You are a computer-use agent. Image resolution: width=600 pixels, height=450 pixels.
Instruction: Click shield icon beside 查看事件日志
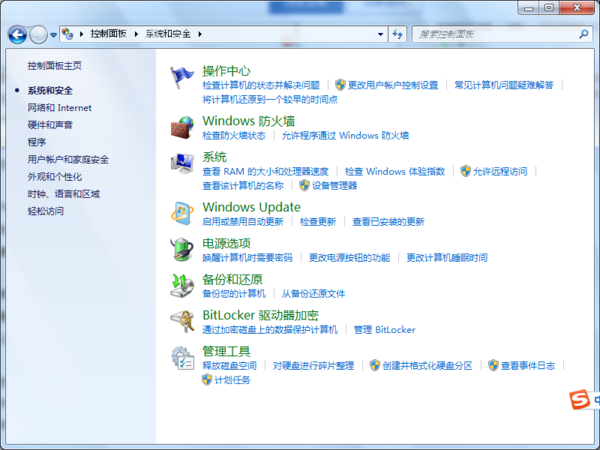pyautogui.click(x=493, y=365)
